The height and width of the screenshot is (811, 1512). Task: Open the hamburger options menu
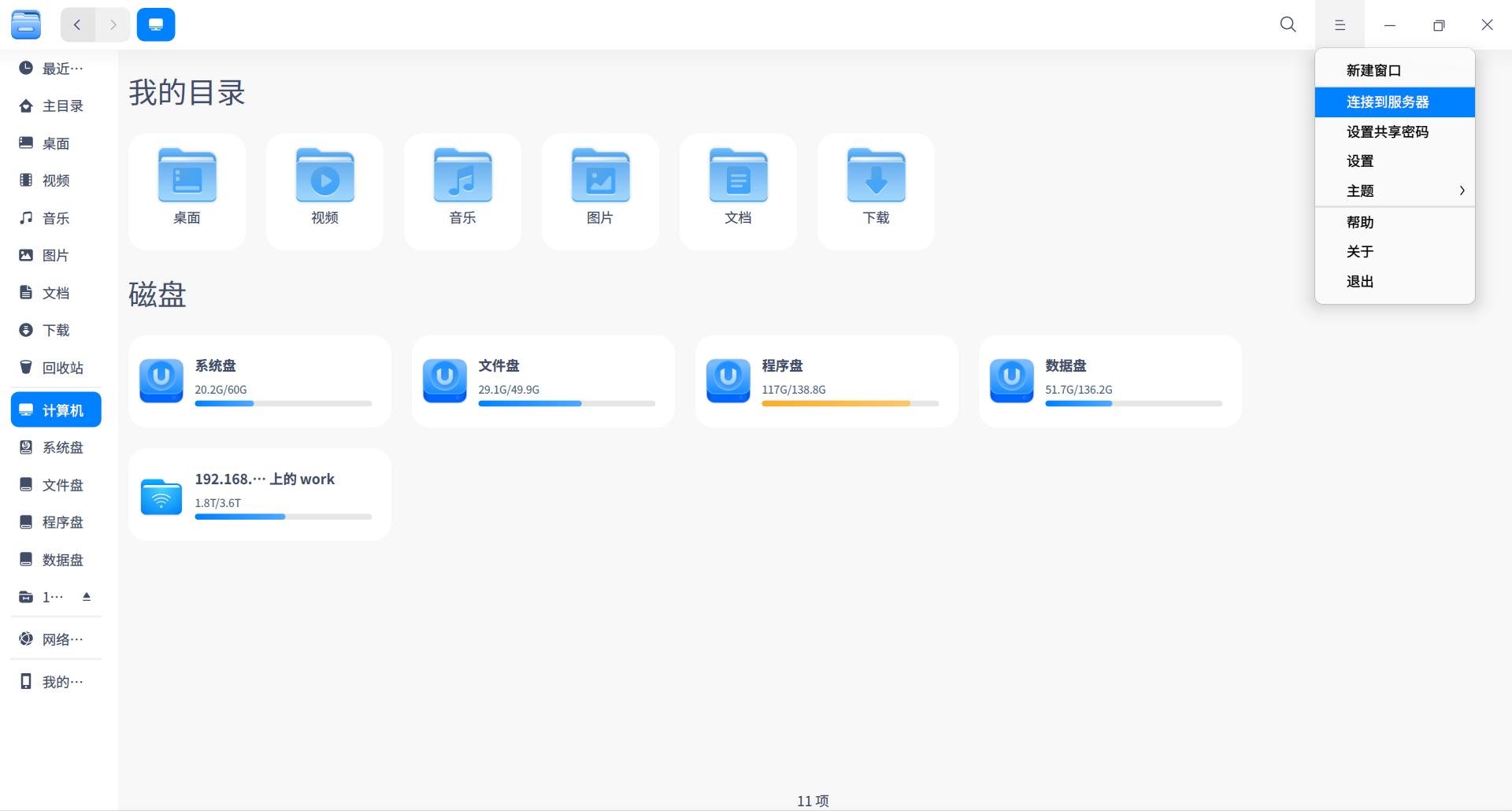tap(1339, 24)
